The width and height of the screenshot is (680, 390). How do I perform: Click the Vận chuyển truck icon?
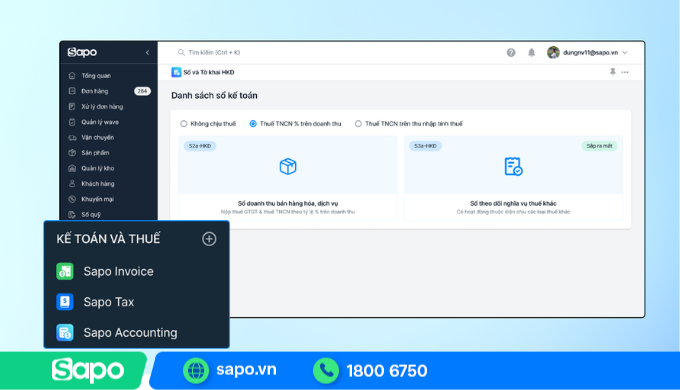tap(72, 138)
